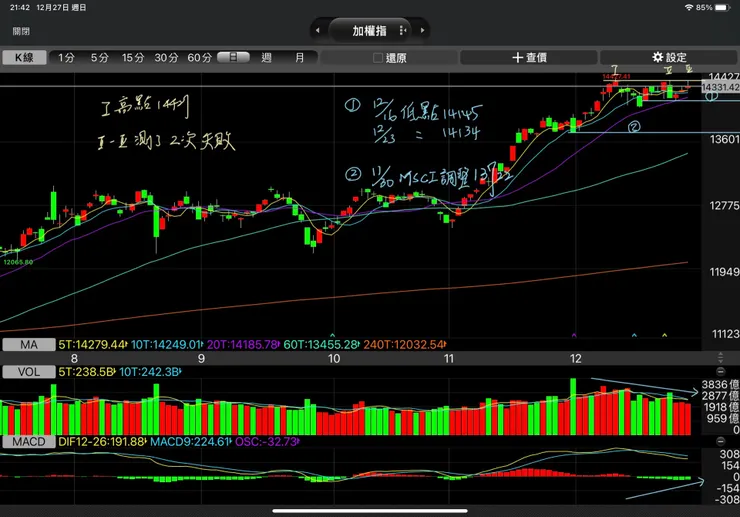The image size is (740, 517).
Task: Go to previous symbol with left arrow
Action: [318, 30]
